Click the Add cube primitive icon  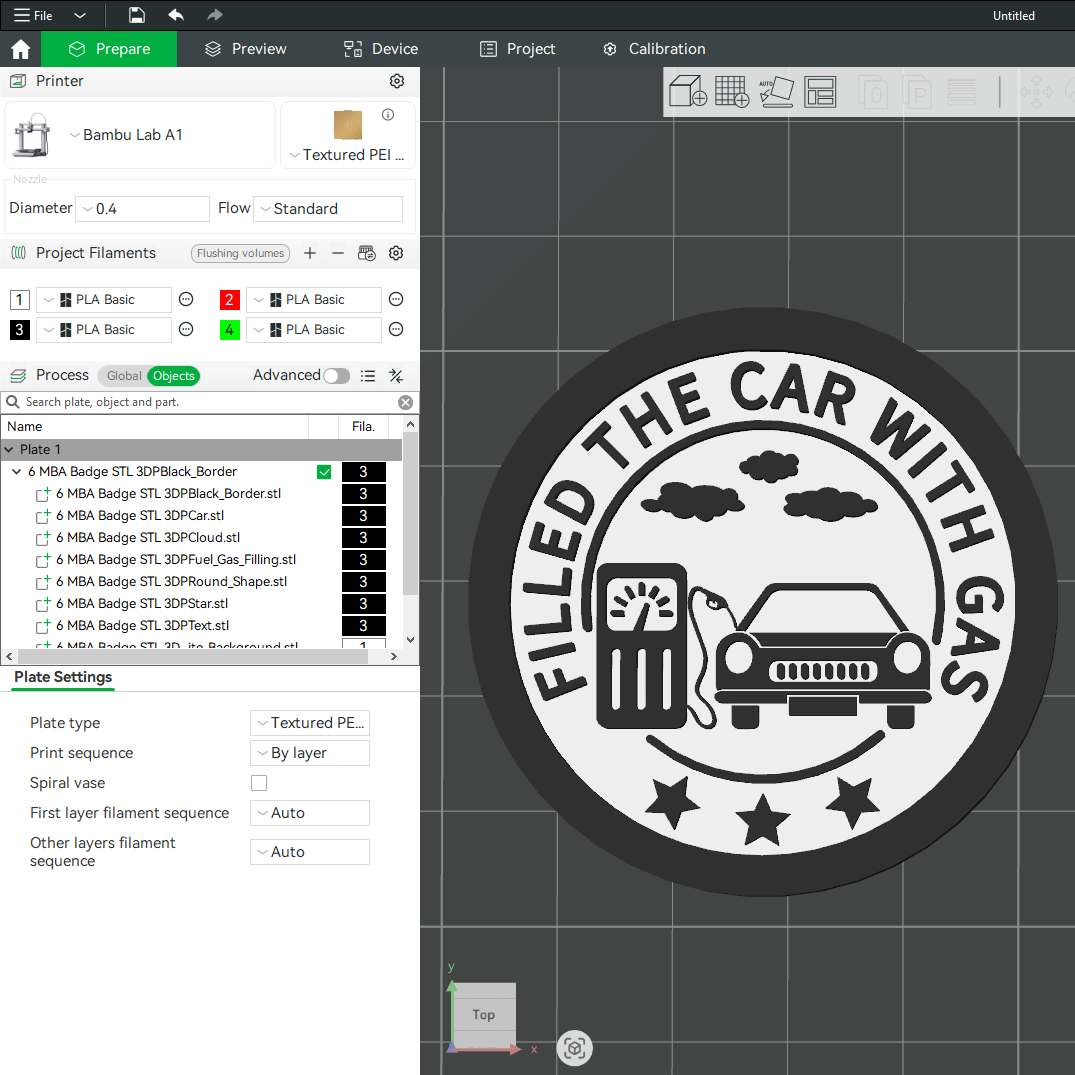687,92
